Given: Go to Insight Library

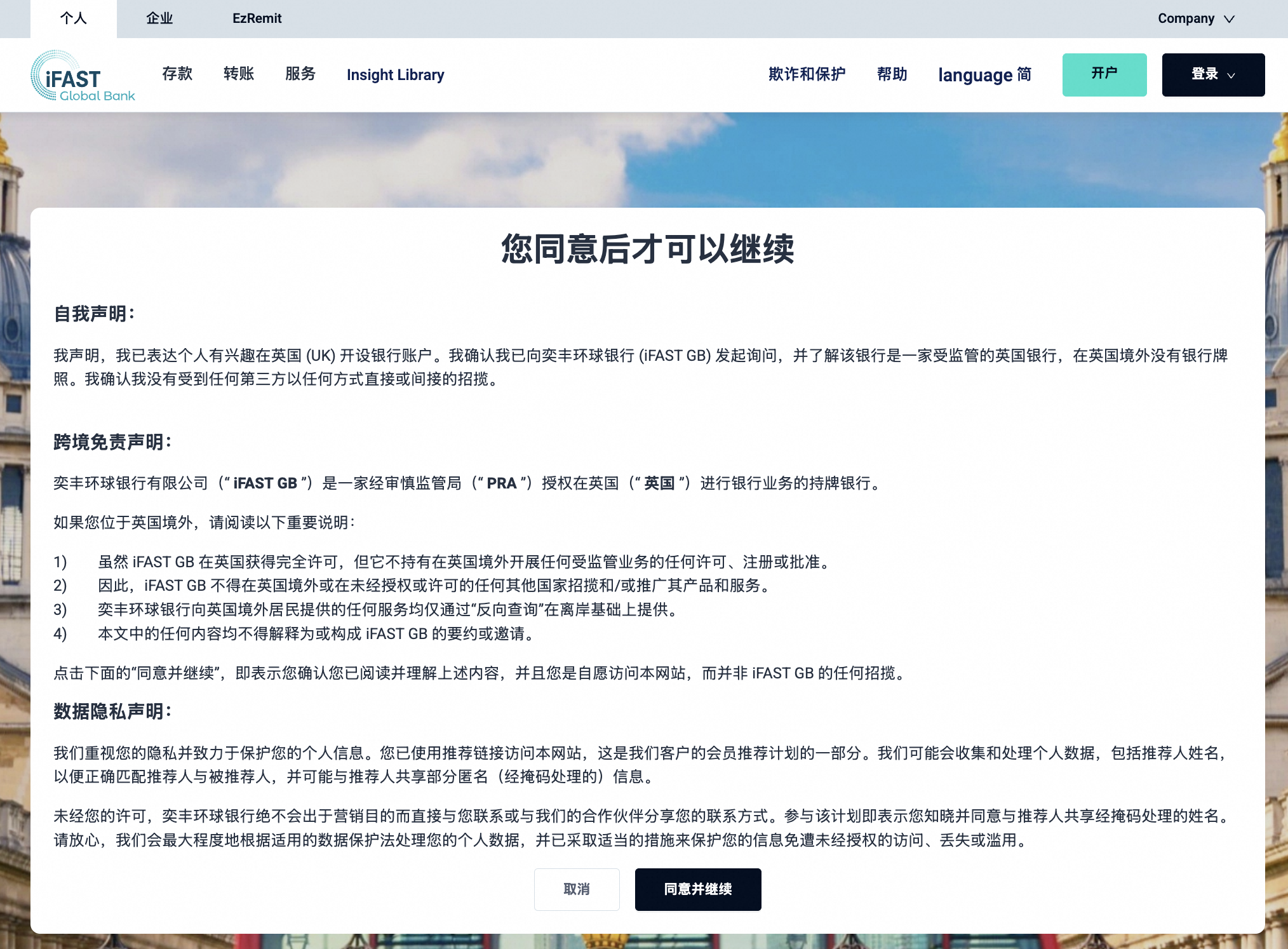Looking at the screenshot, I should (x=395, y=75).
